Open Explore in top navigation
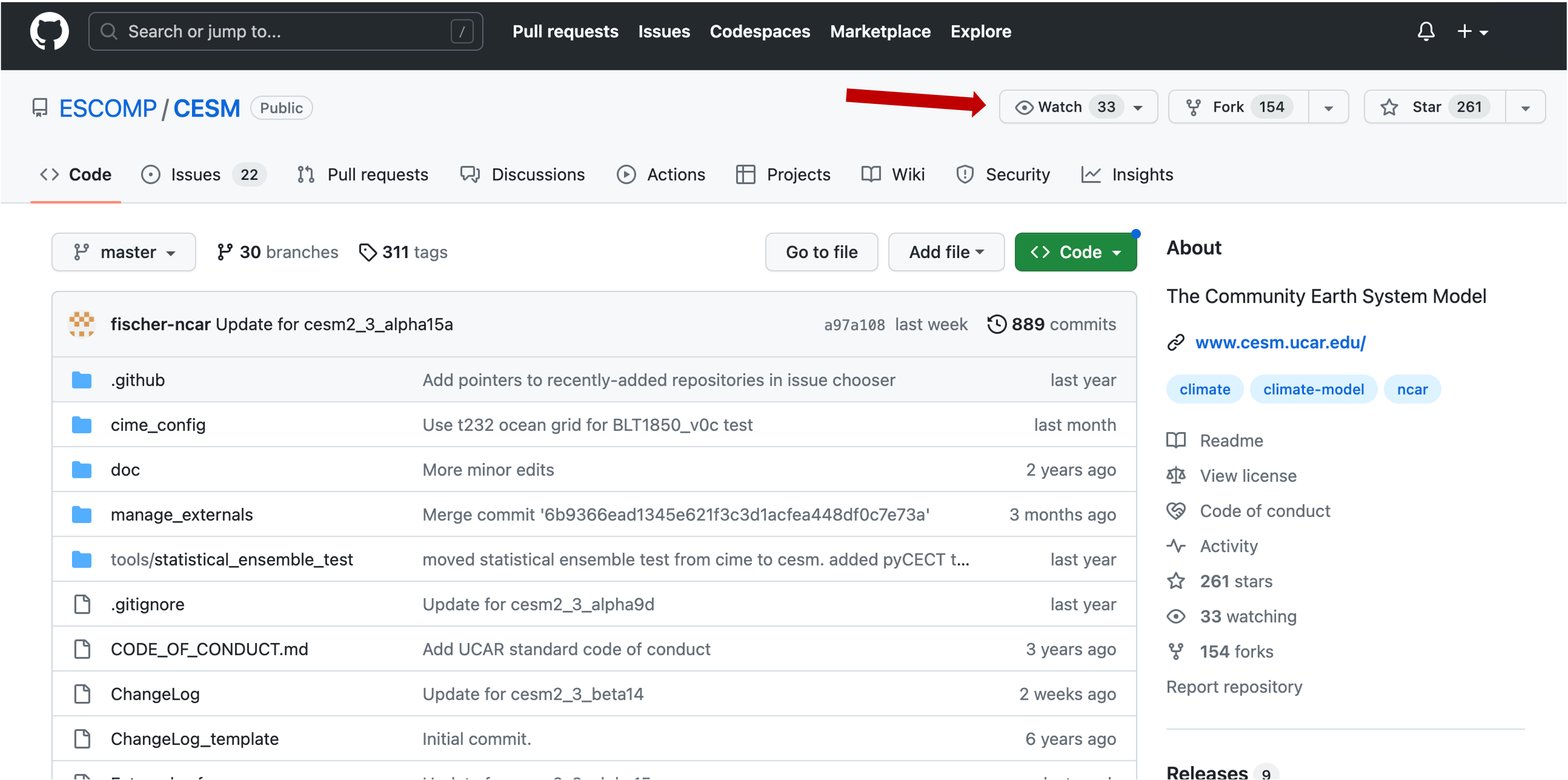This screenshot has width=1568, height=780. pyautogui.click(x=981, y=31)
